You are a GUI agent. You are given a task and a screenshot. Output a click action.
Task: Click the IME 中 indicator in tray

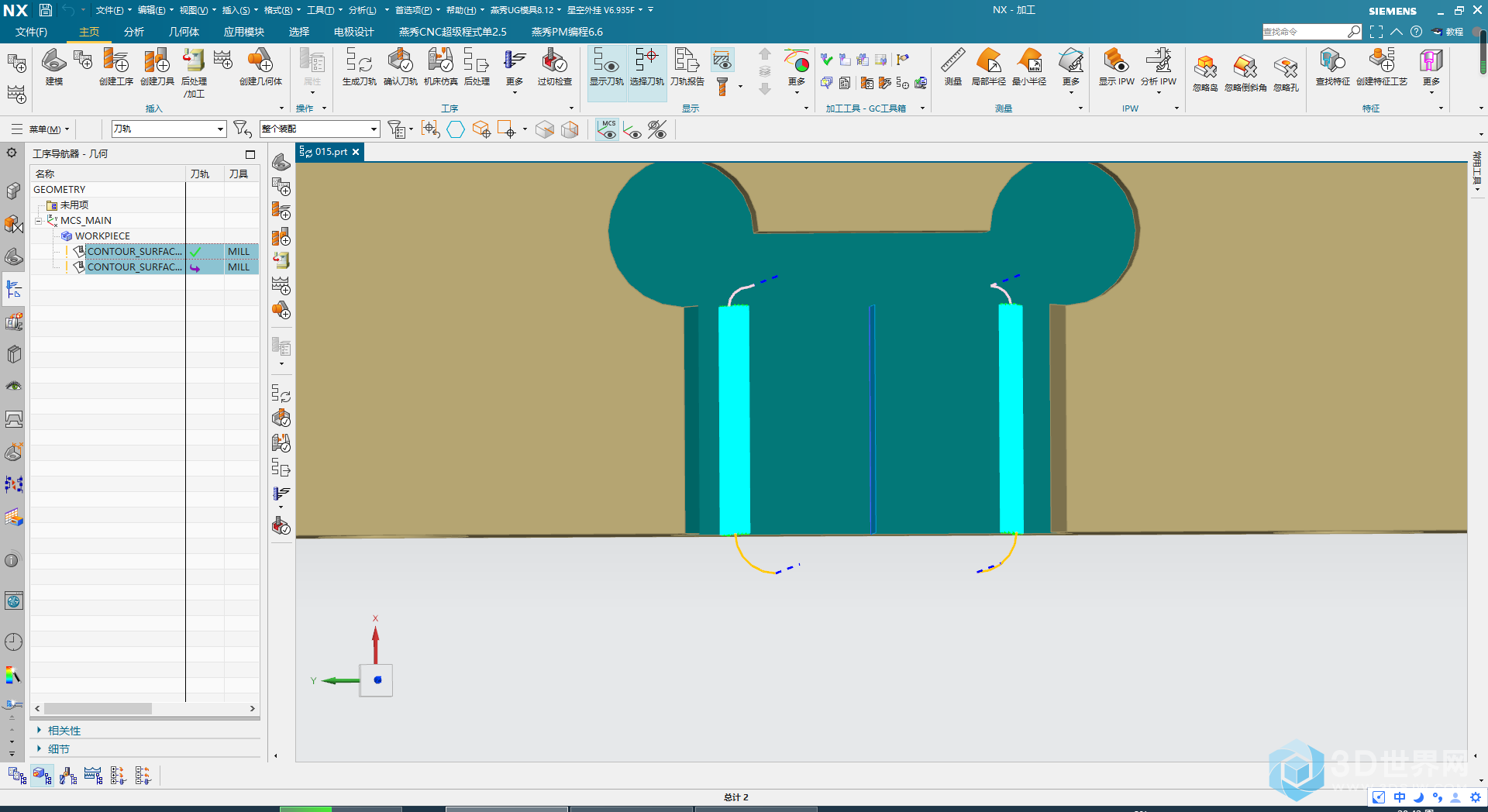pyautogui.click(x=1399, y=797)
